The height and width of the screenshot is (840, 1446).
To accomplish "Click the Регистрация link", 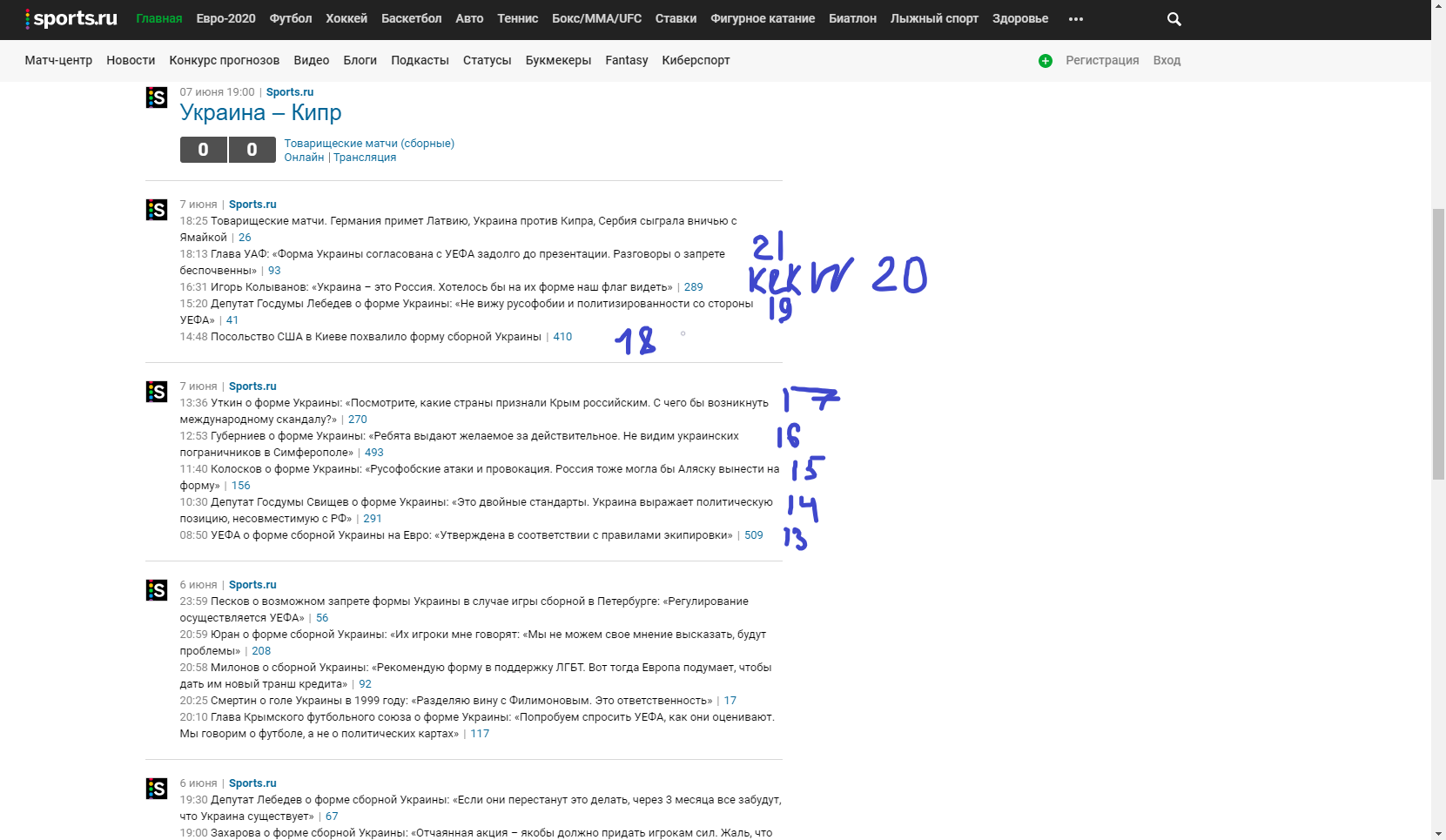I will (1102, 60).
